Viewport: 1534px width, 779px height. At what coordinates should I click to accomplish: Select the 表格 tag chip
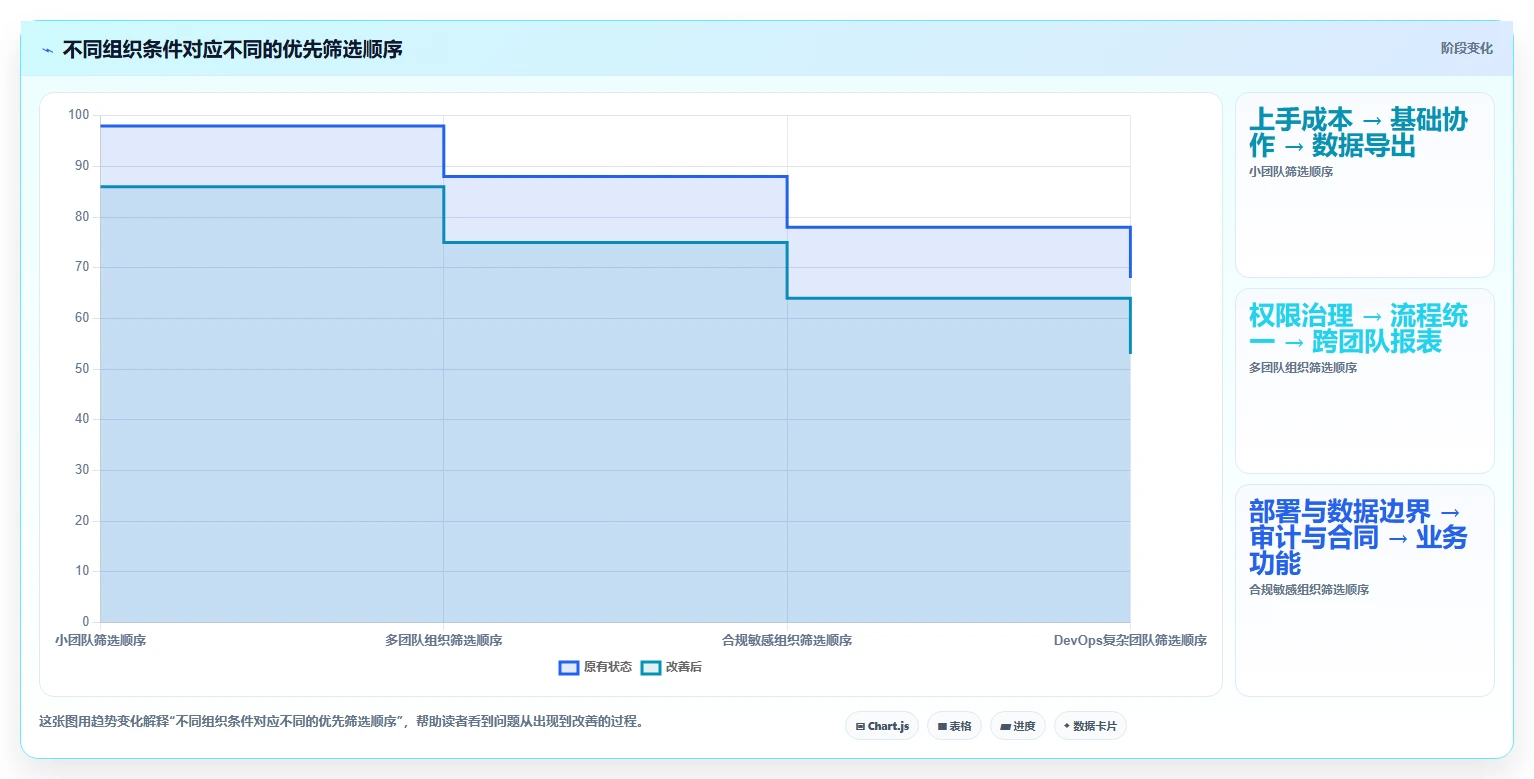coord(954,726)
